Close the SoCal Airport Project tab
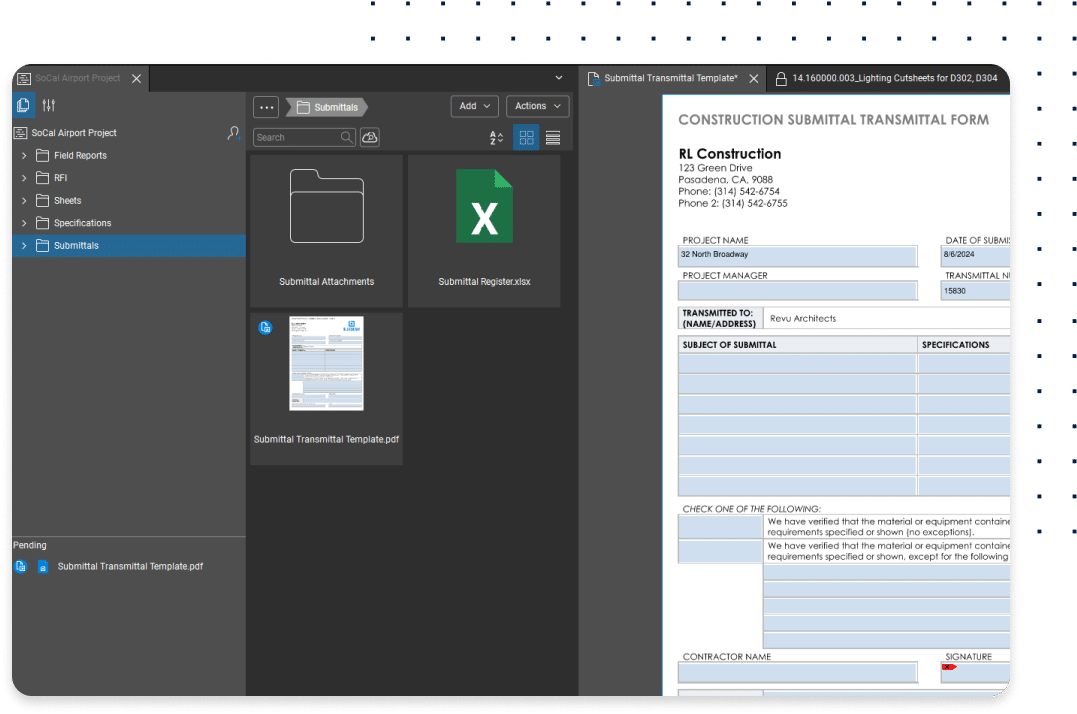 tap(137, 79)
